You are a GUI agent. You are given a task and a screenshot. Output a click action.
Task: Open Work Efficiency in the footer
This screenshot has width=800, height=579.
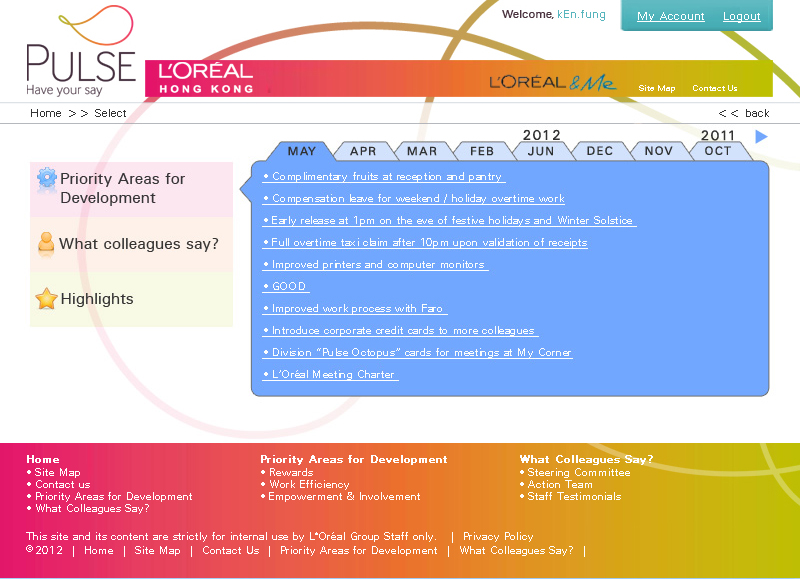309,484
